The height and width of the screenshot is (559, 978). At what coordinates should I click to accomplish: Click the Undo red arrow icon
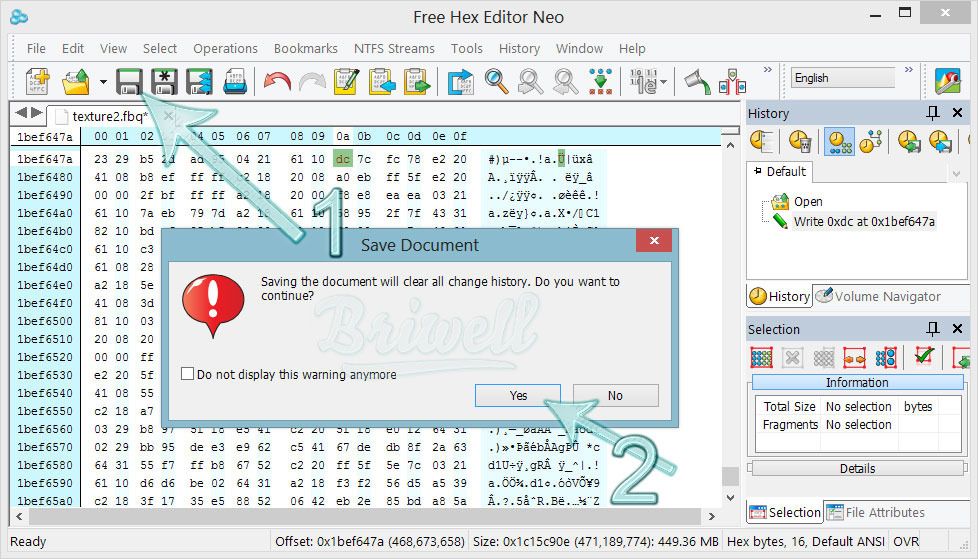tap(277, 82)
